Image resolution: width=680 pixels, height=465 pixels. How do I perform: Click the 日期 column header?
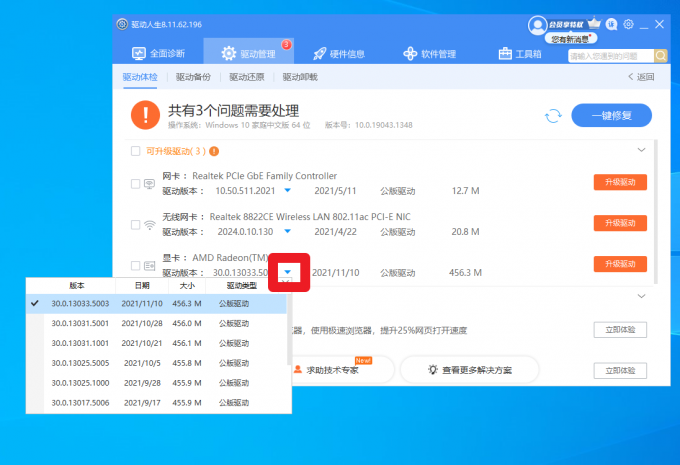(142, 285)
